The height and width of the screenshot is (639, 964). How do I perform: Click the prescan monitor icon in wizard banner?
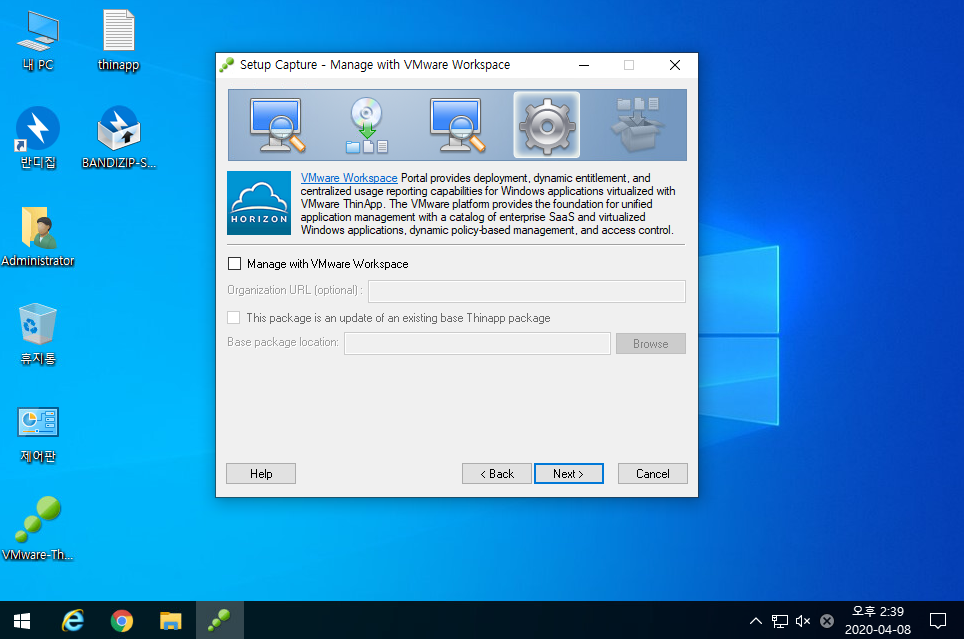[277, 125]
